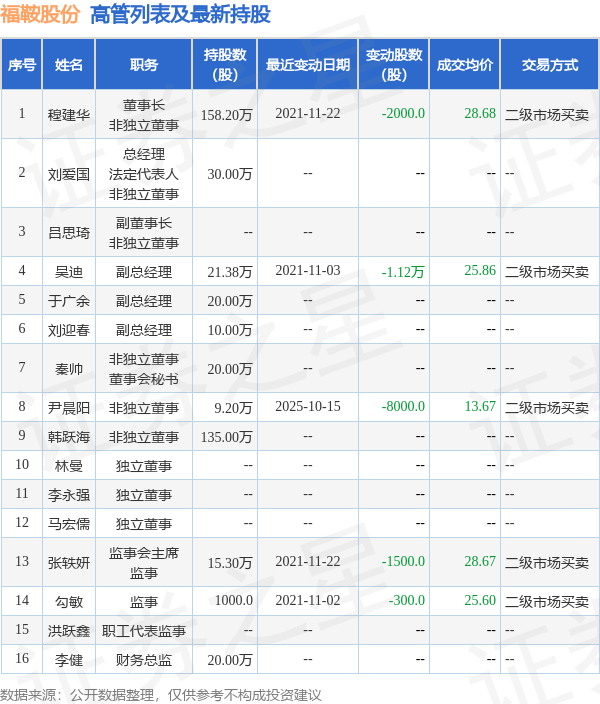The width and height of the screenshot is (600, 704).
Task: Click the change amount -1500.0
Action: pos(403,561)
